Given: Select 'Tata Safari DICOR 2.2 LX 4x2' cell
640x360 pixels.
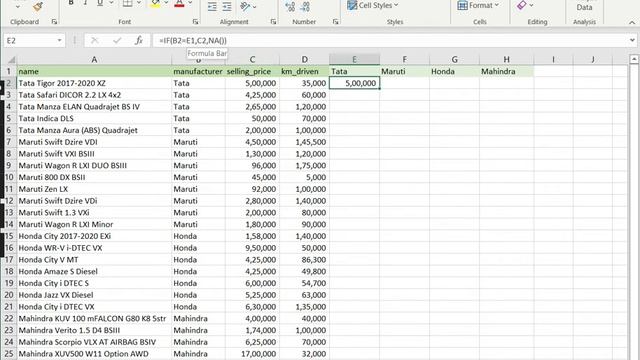Looking at the screenshot, I should pyautogui.click(x=94, y=95).
